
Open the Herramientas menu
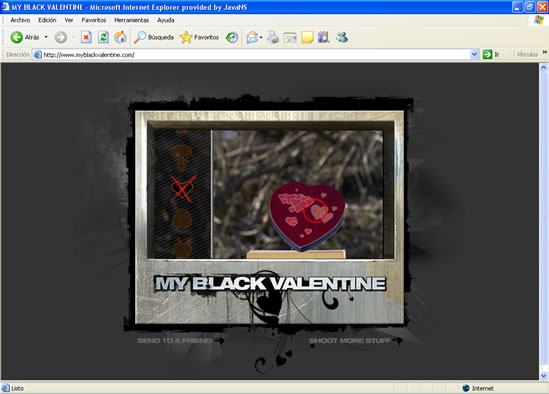point(132,20)
